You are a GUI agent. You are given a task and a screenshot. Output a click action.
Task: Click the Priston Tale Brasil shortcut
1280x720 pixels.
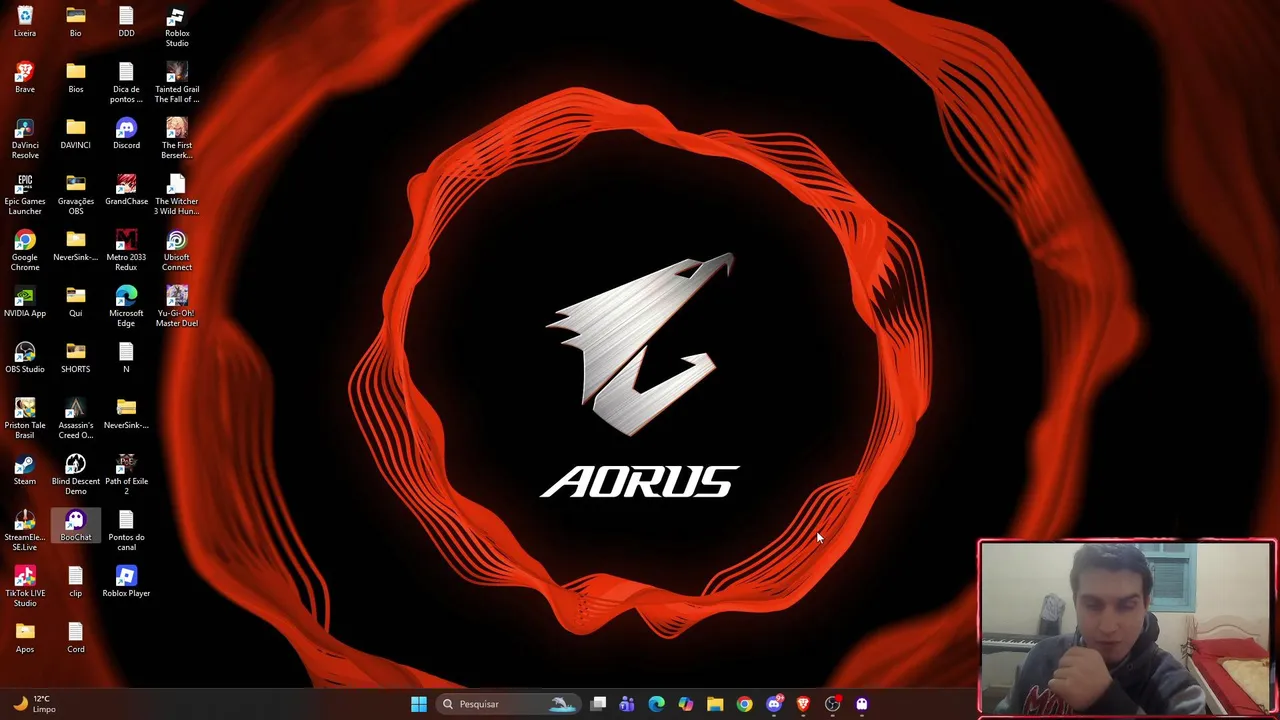coord(25,419)
